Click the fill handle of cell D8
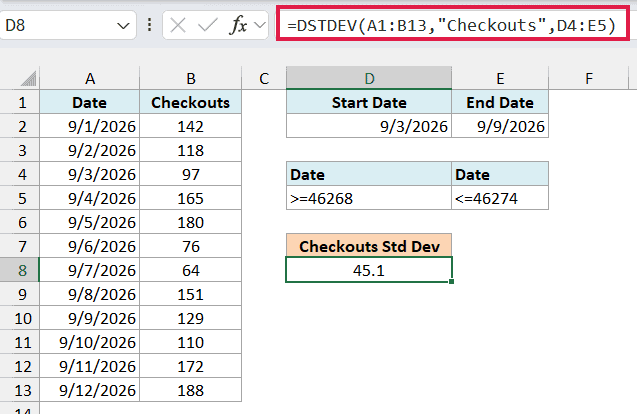Image resolution: width=637 pixels, height=414 pixels. [451, 281]
